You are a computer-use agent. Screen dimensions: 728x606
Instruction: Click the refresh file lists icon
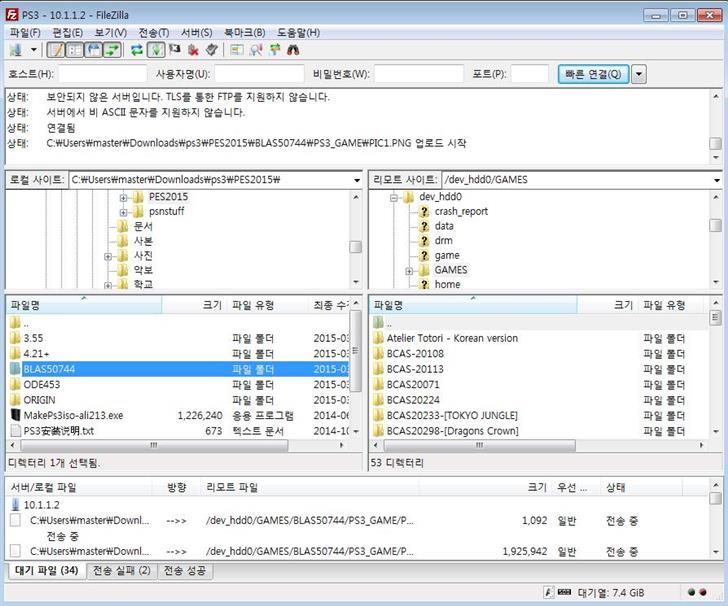pos(137,49)
